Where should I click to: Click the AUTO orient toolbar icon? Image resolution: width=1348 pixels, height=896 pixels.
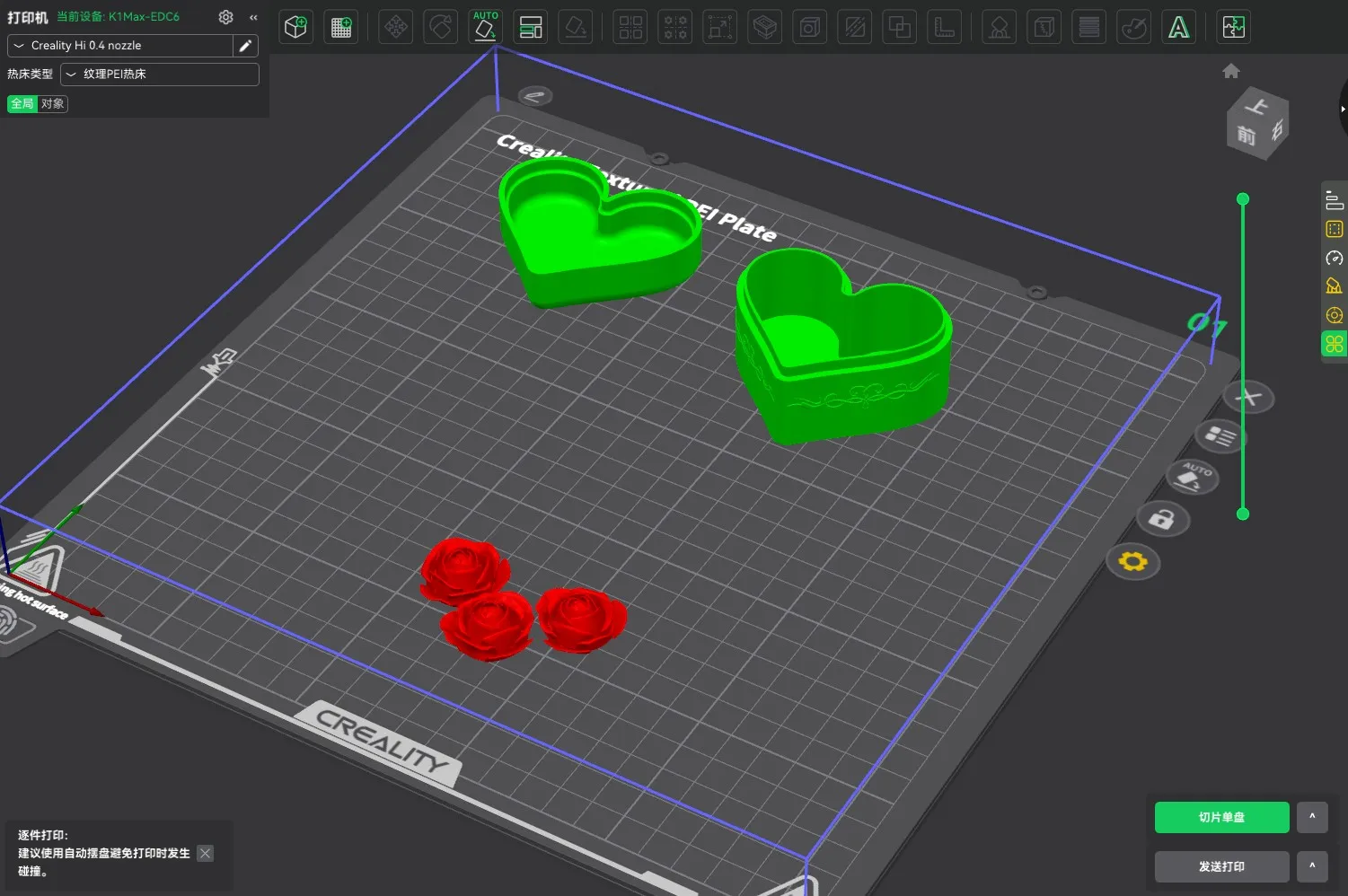[x=486, y=27]
